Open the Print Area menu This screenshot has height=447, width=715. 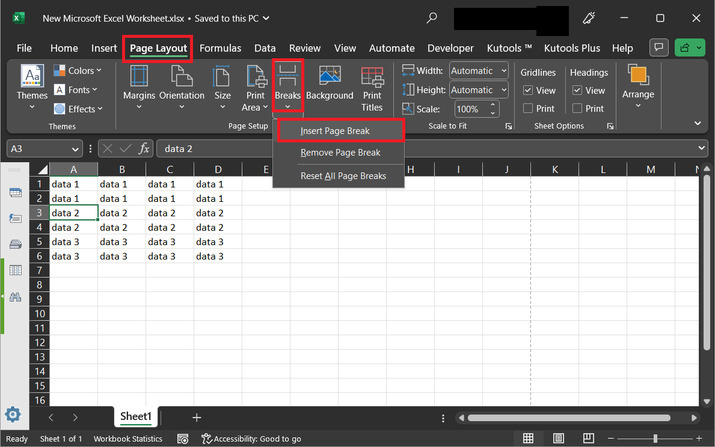pos(255,88)
